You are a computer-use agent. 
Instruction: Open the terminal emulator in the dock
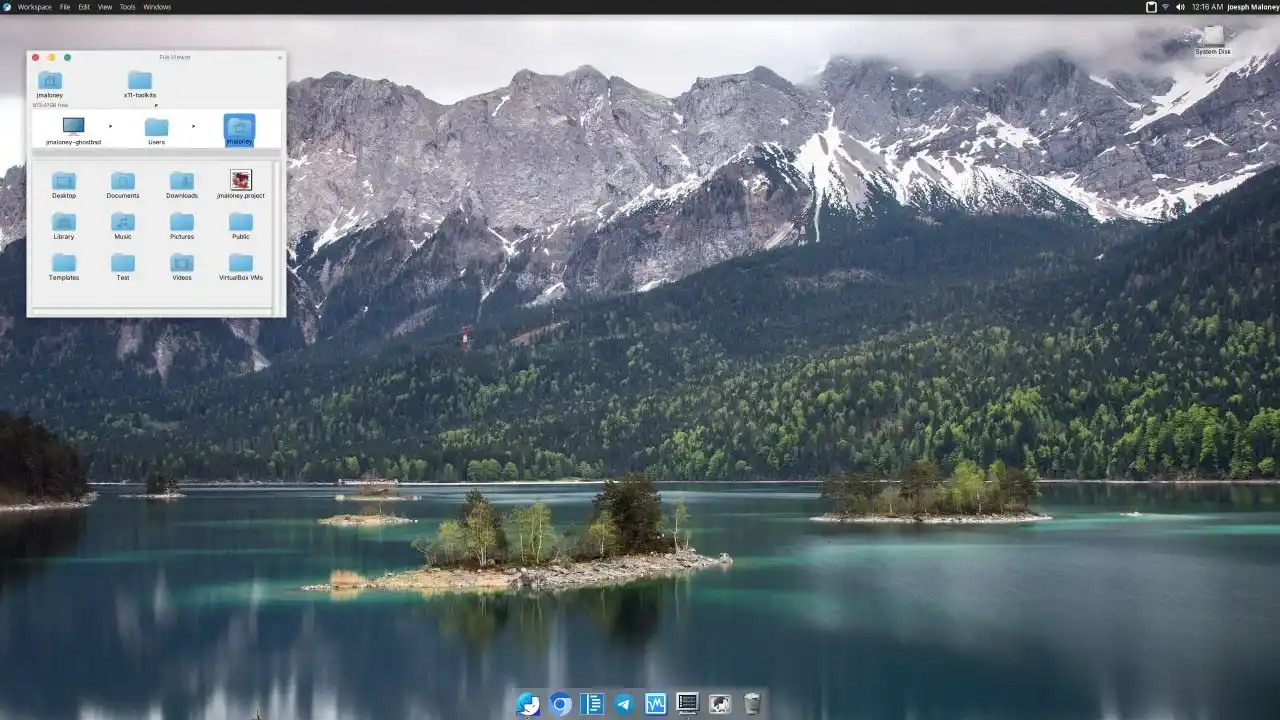[687, 704]
